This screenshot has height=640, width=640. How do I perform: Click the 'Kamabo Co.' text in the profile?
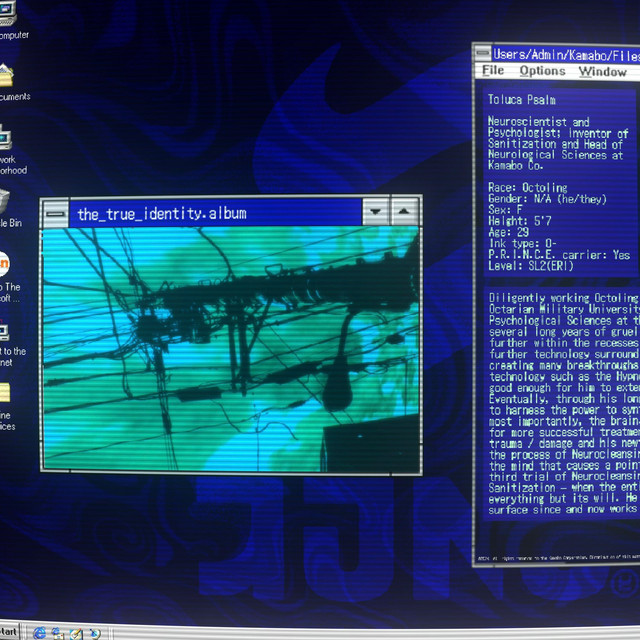(x=515, y=165)
